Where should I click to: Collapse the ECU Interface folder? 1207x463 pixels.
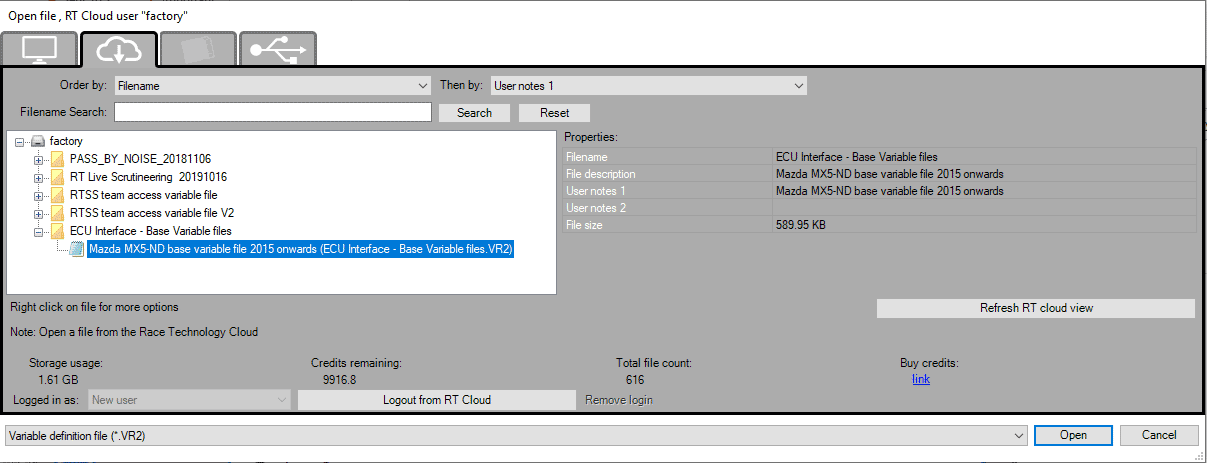point(39,231)
